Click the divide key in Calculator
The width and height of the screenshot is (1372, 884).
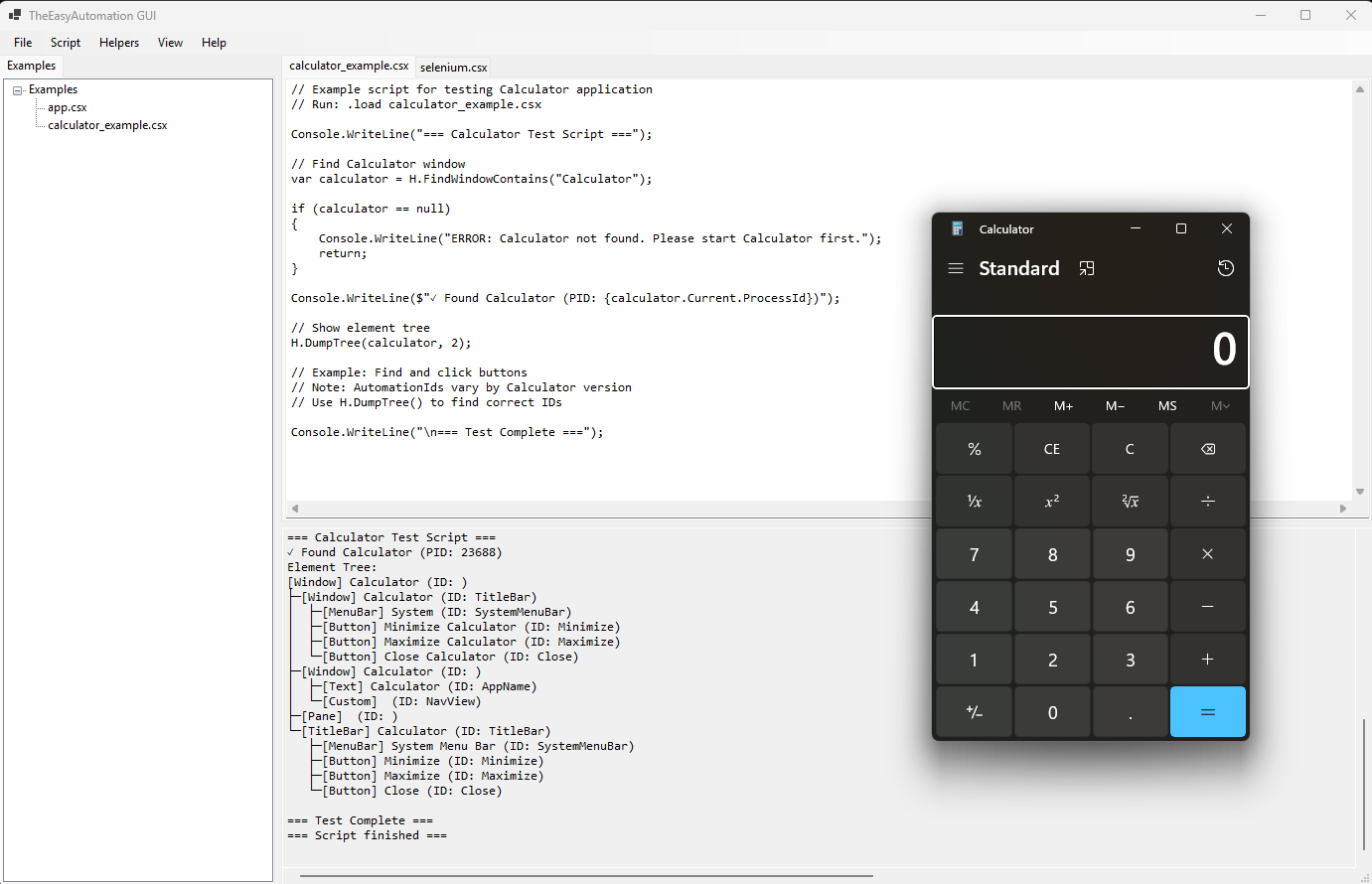(1208, 502)
